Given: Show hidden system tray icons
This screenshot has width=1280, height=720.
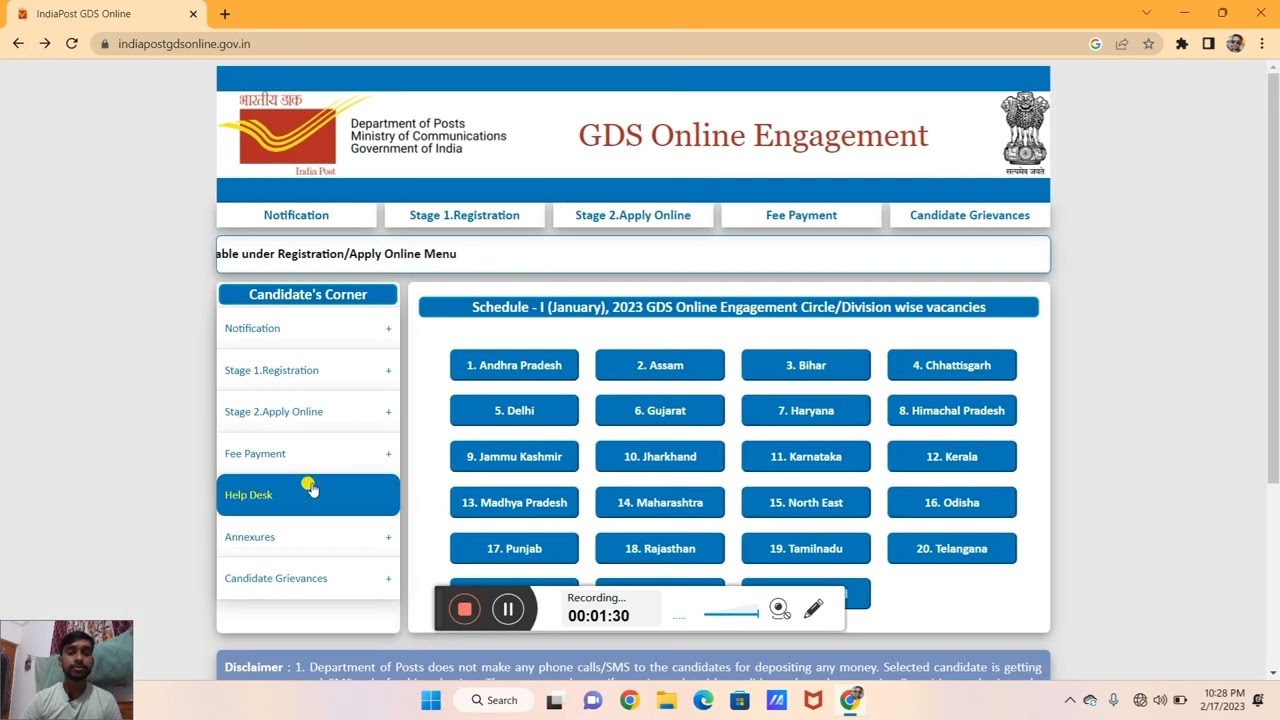Looking at the screenshot, I should click(1069, 700).
